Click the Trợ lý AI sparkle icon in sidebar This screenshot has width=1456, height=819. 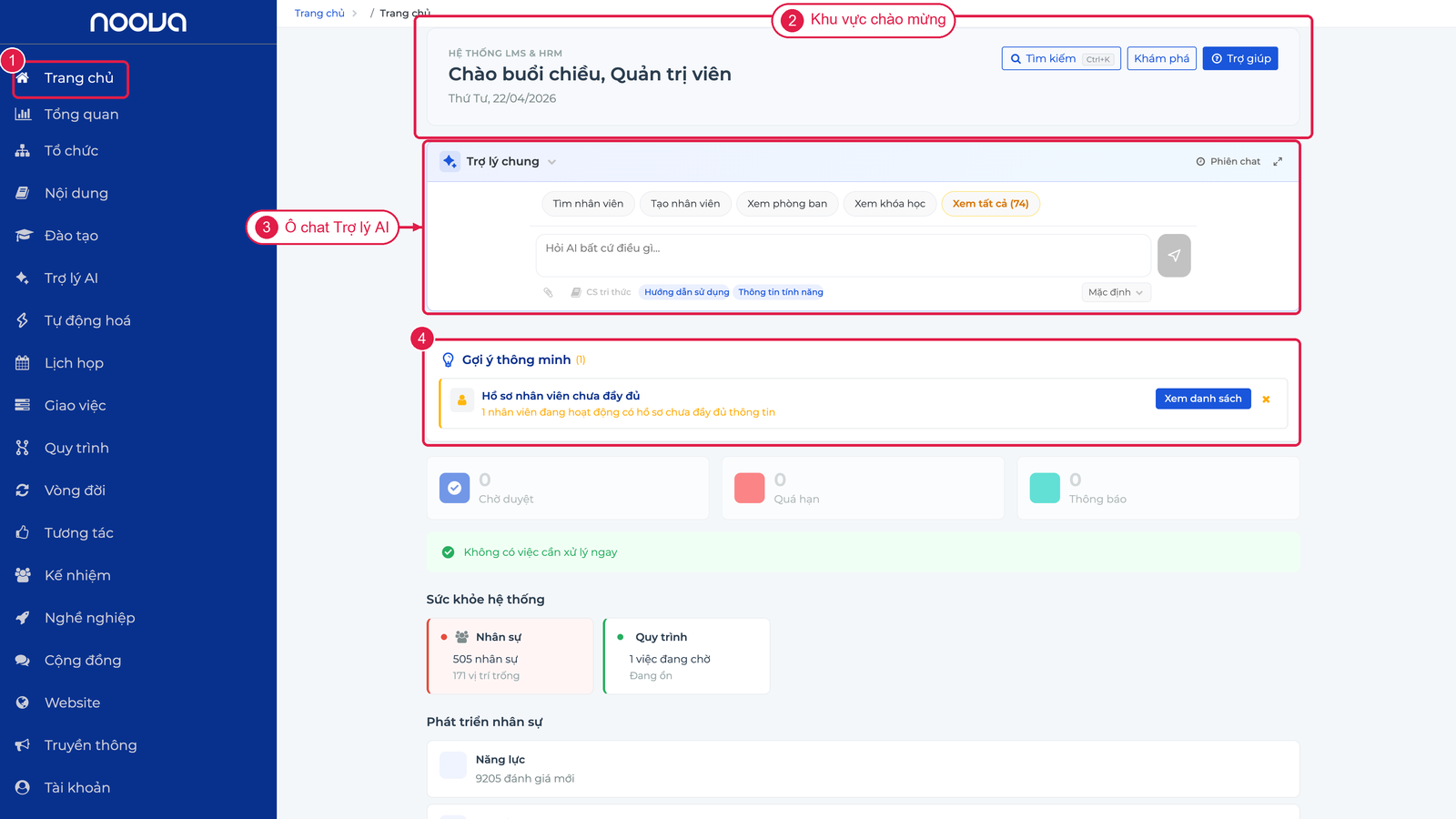pos(23,278)
